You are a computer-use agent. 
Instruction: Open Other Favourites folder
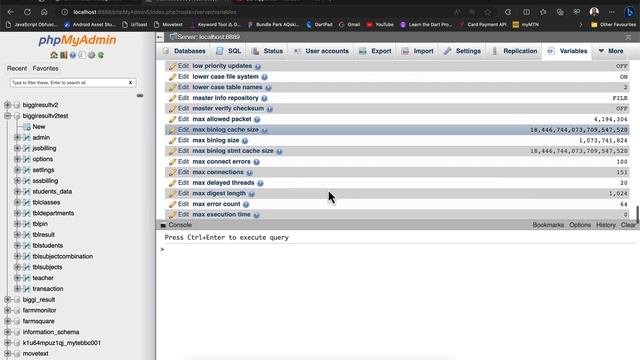coord(613,24)
